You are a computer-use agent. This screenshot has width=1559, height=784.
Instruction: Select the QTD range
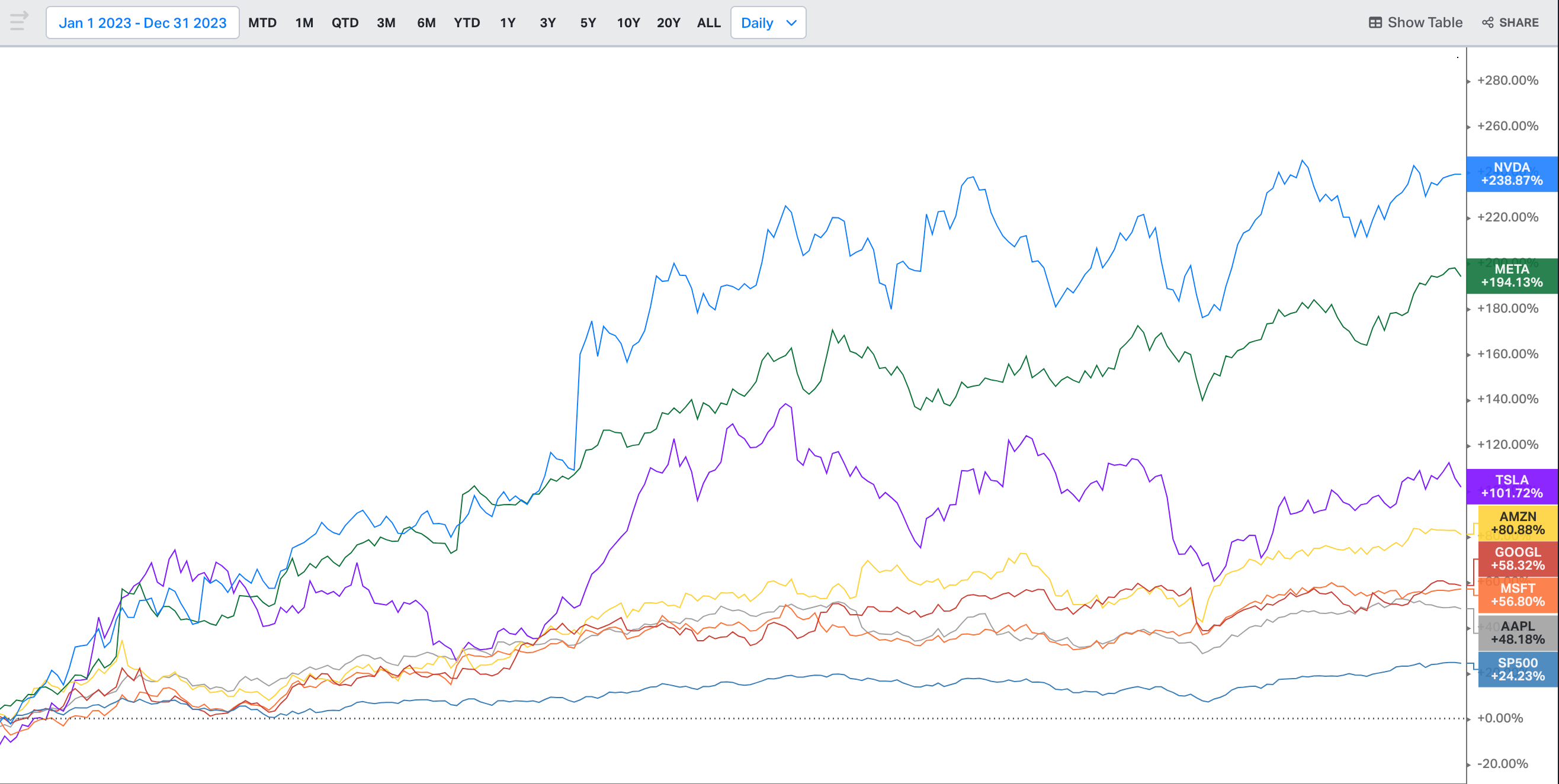[x=345, y=23]
